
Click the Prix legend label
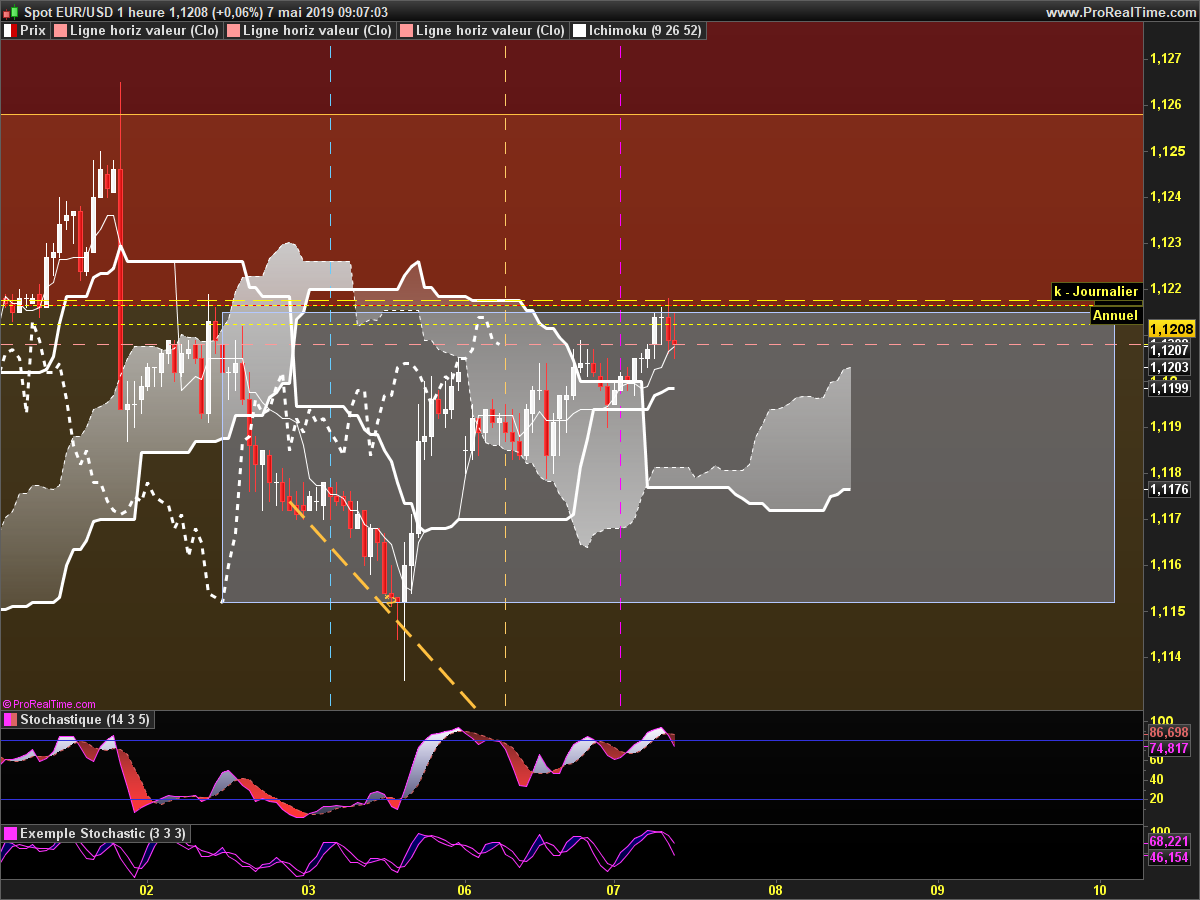(33, 31)
